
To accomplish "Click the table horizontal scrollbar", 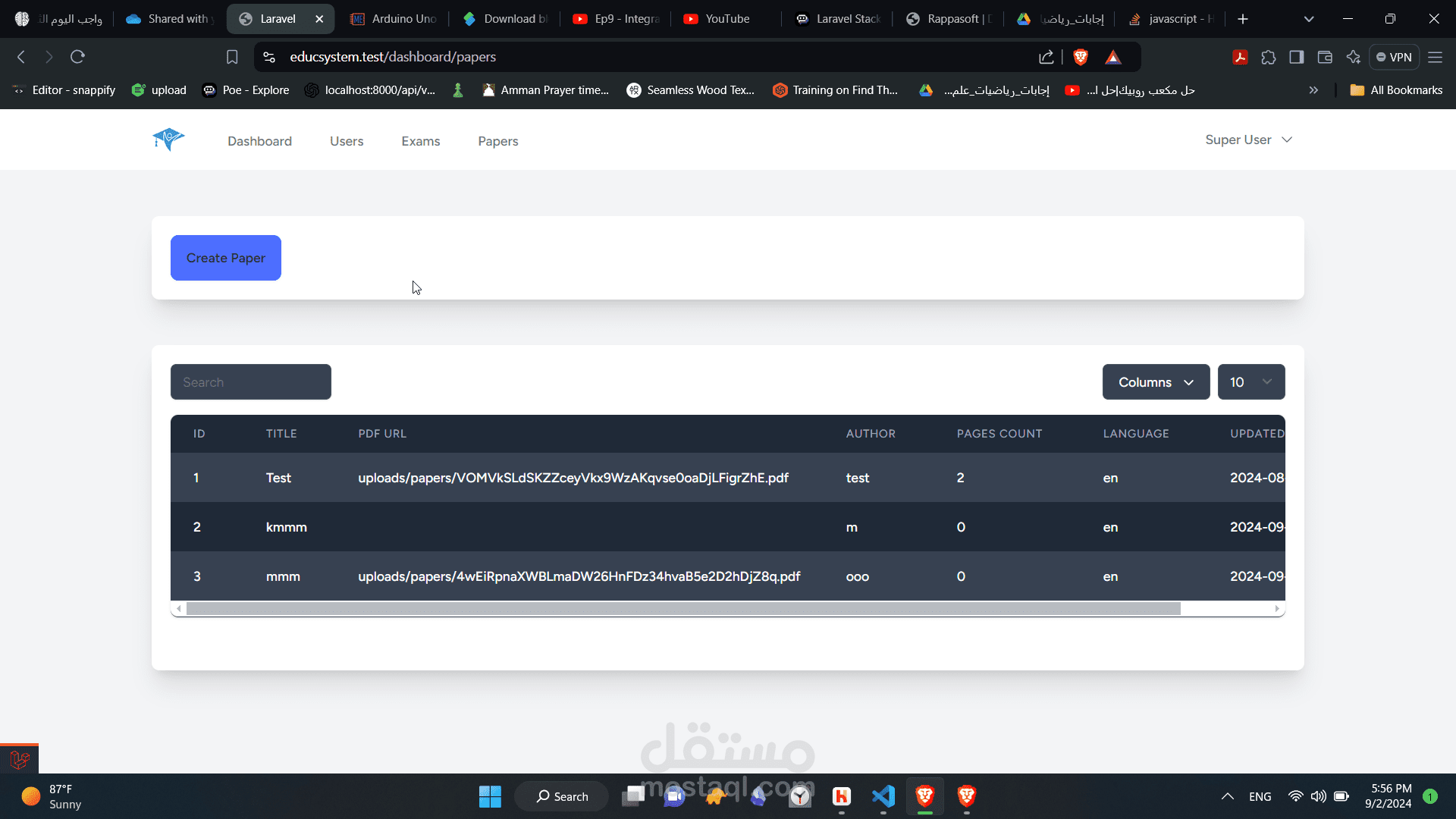I will pos(682,609).
